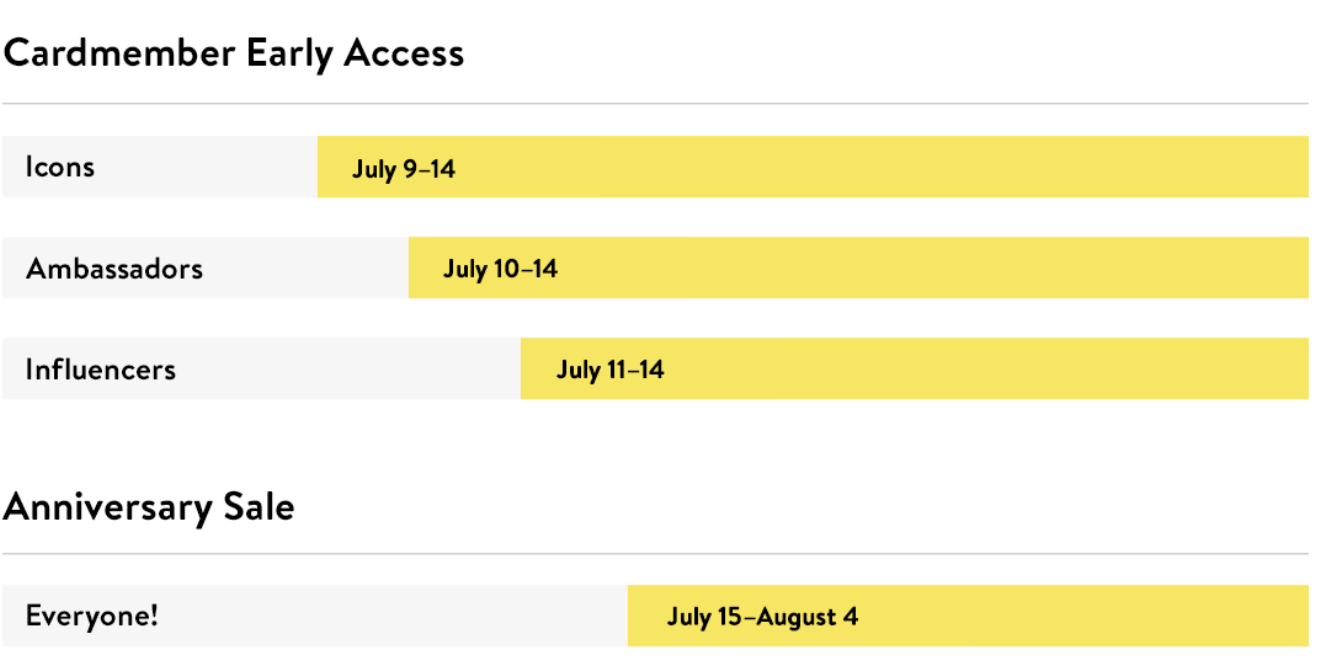
Task: Click the July 9–14 date text
Action: [403, 169]
